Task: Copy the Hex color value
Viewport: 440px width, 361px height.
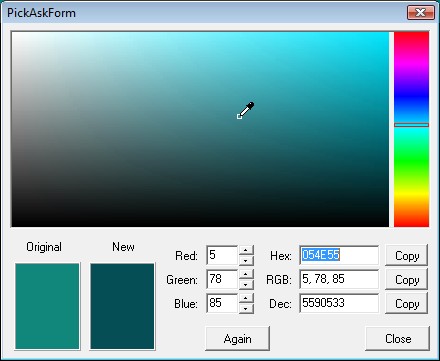Action: click(406, 255)
